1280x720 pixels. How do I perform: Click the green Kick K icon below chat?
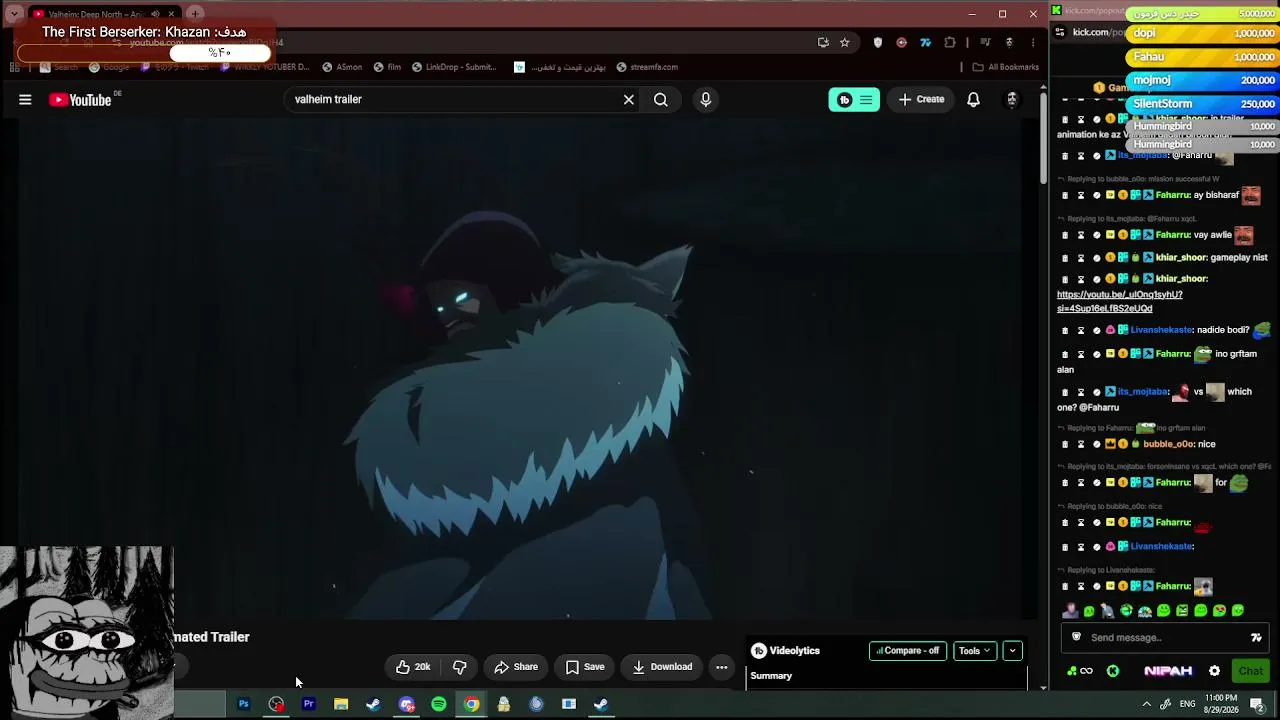pyautogui.click(x=1113, y=671)
